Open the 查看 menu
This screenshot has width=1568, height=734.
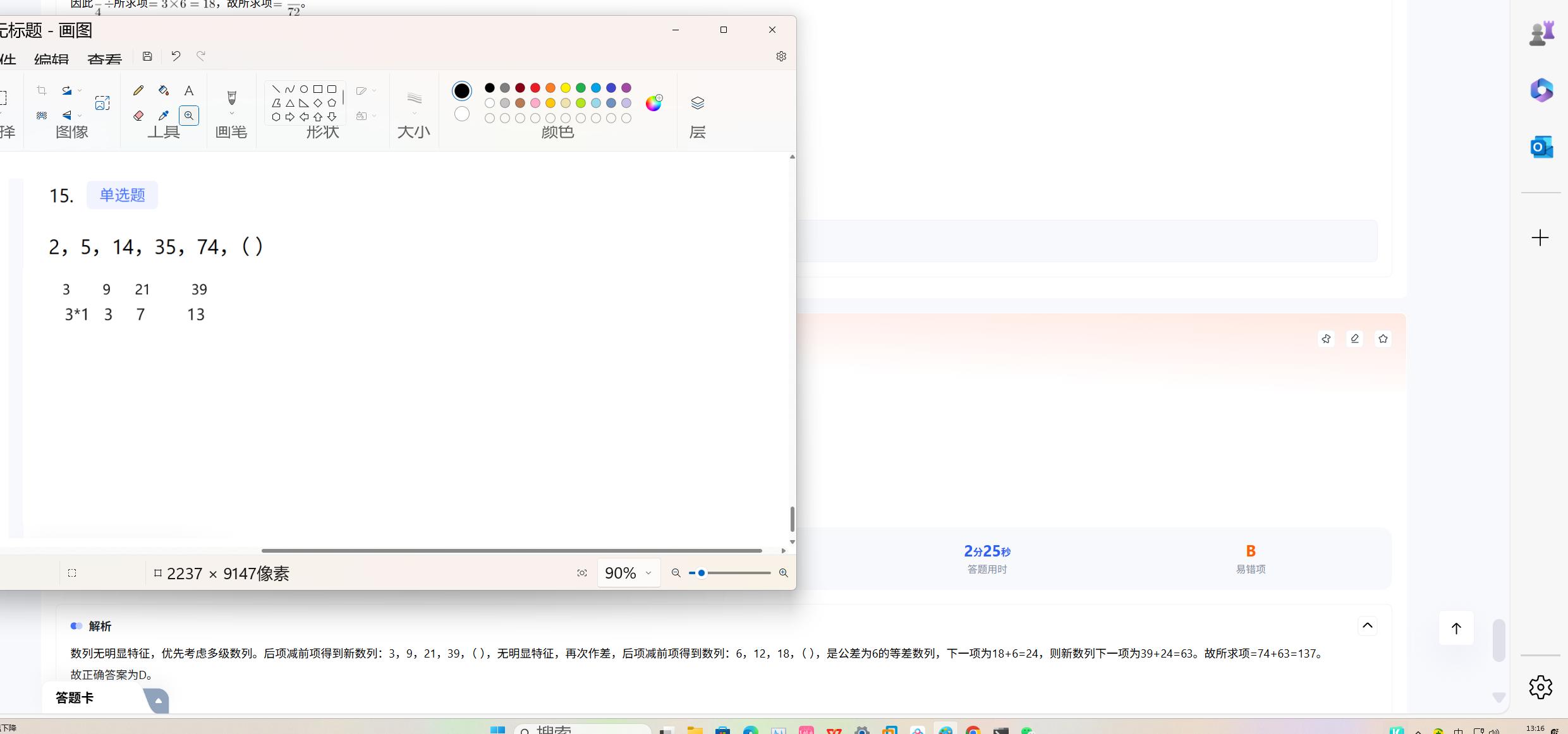(x=104, y=59)
